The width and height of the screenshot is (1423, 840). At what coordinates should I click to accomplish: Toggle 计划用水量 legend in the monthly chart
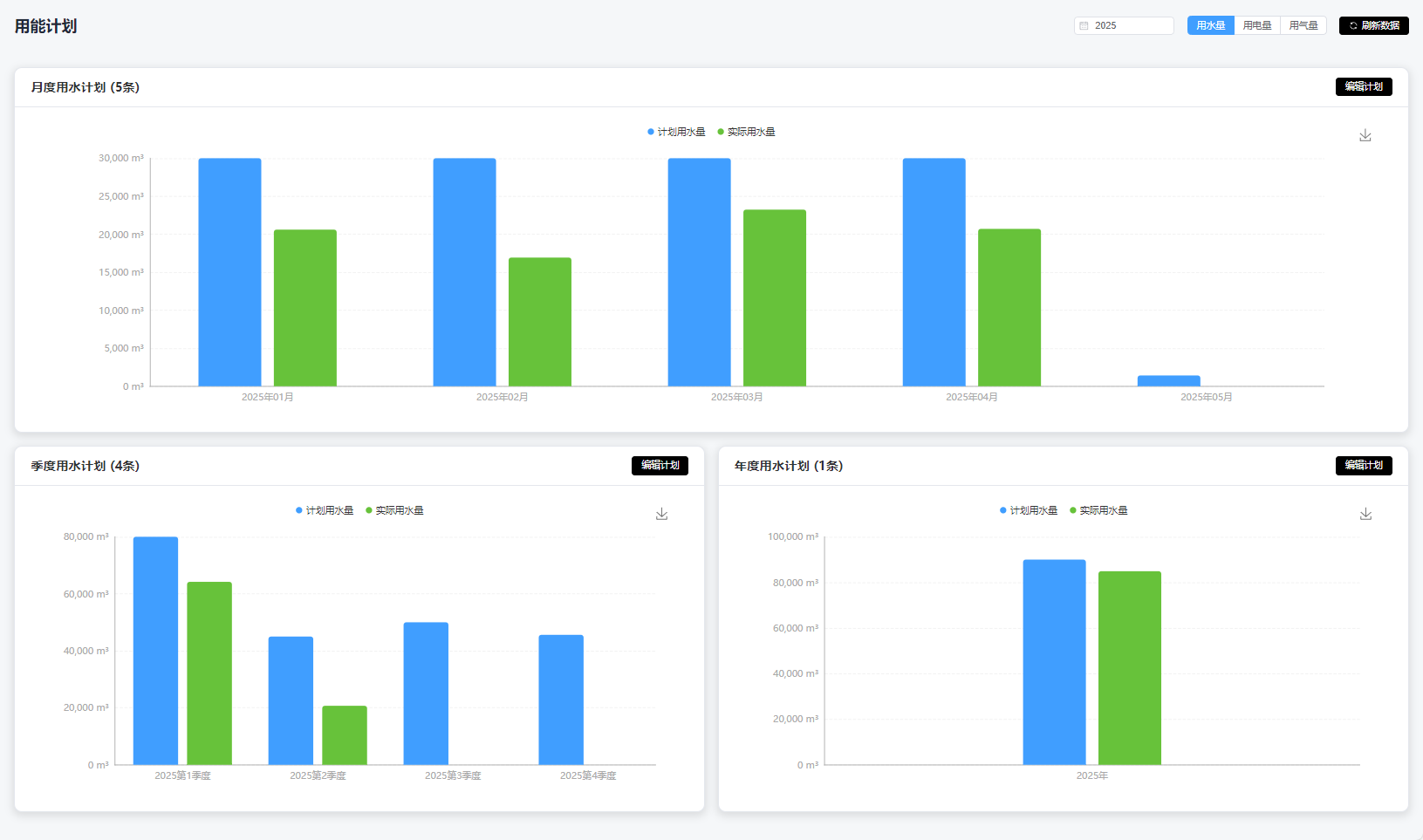pyautogui.click(x=676, y=132)
